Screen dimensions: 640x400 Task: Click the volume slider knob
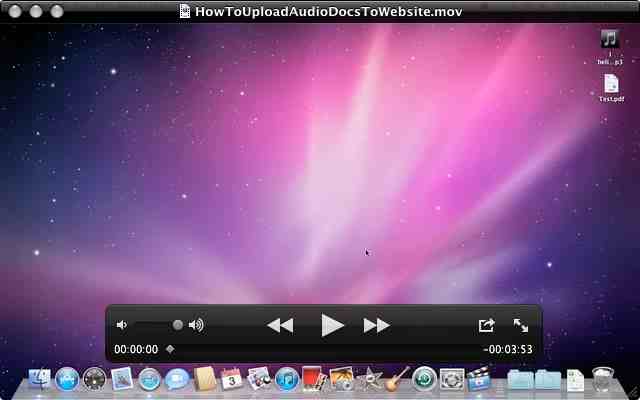click(178, 325)
